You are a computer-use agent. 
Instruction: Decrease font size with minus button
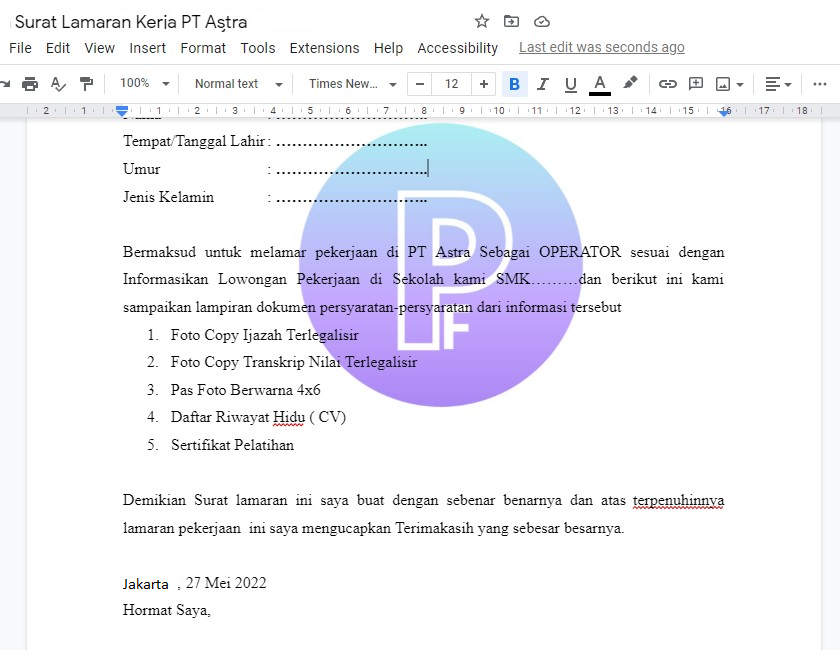[420, 84]
